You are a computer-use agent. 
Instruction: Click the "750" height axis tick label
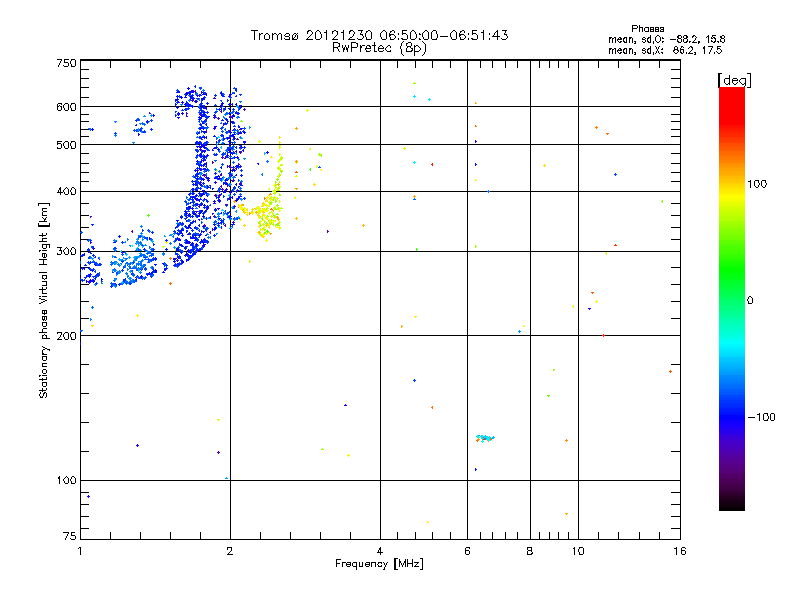[66, 63]
